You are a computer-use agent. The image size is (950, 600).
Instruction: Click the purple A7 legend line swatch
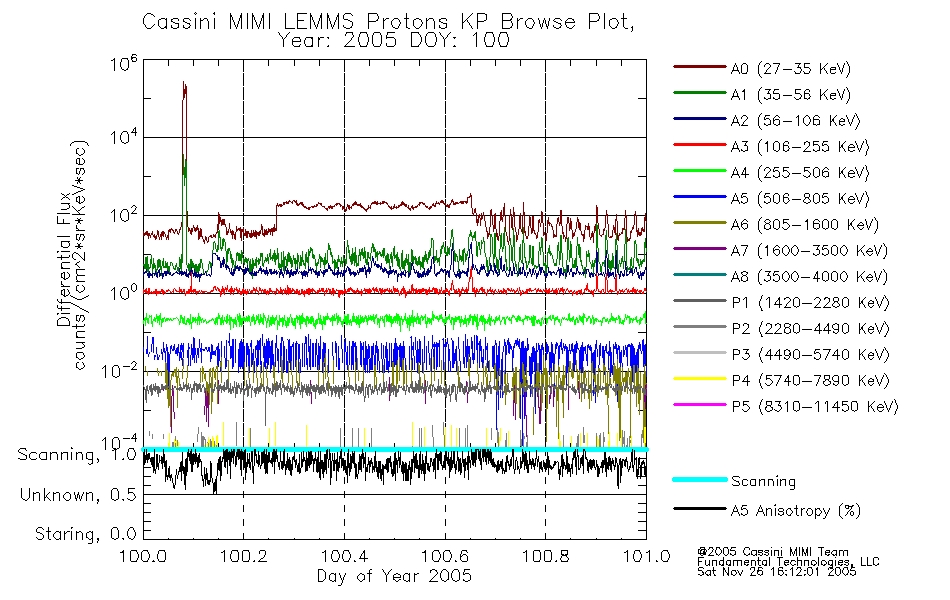click(x=700, y=248)
